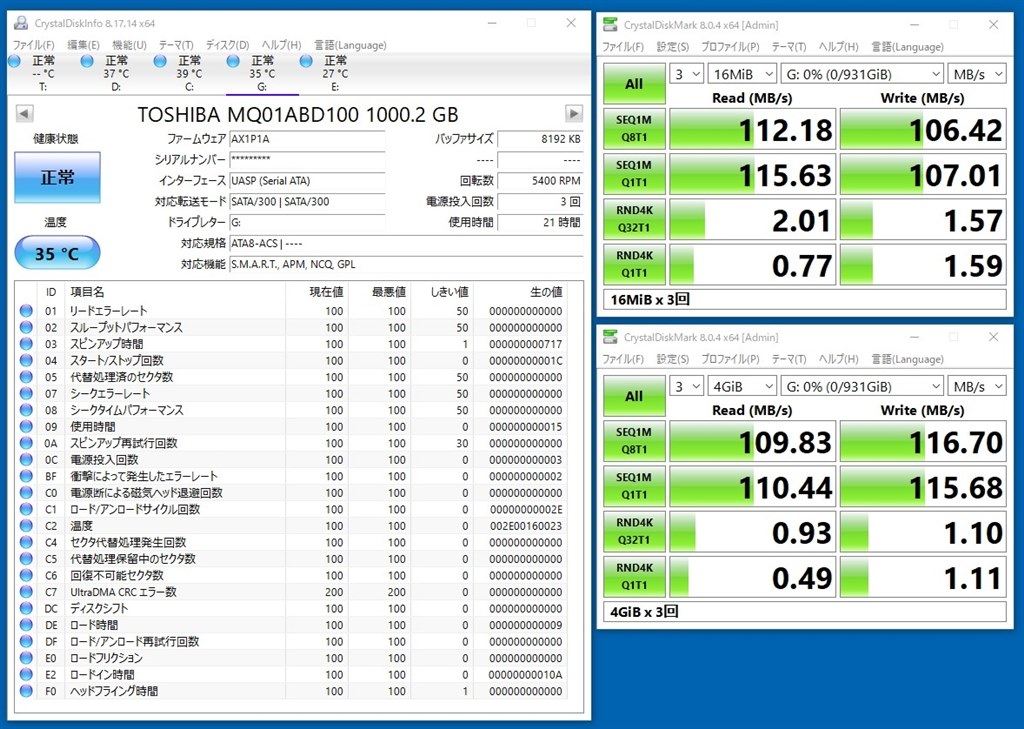Click status dot for UltraDMA CRC エラー数 row
Screen dimensions: 1024x729
pos(26,592)
